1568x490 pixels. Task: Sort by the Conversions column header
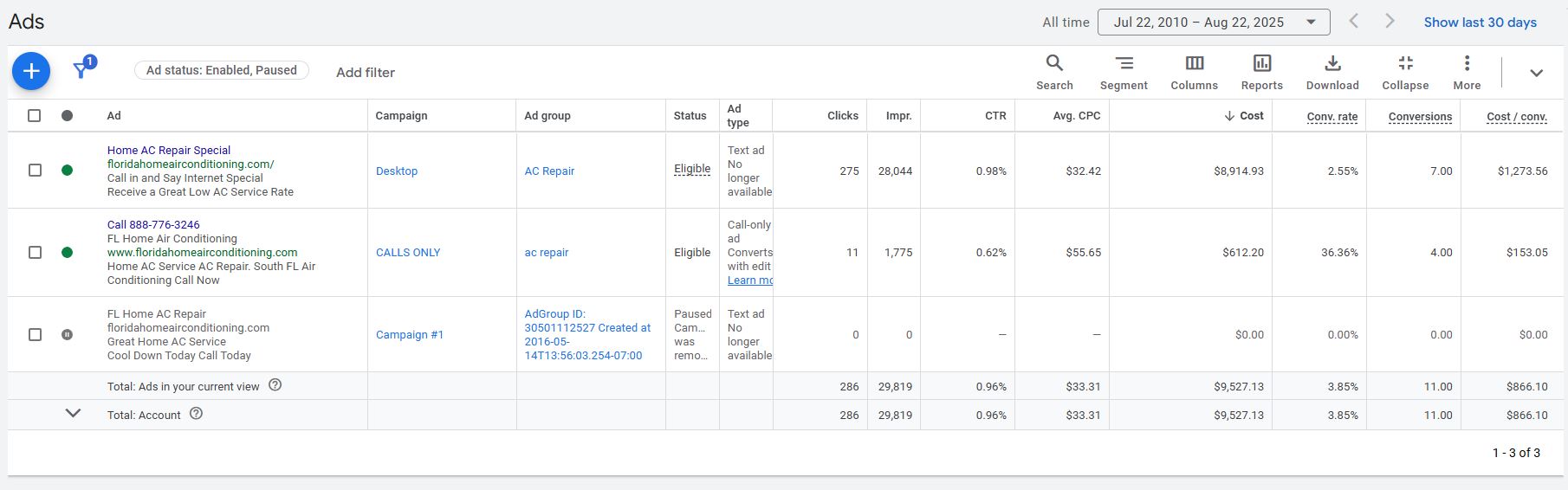tap(1420, 117)
